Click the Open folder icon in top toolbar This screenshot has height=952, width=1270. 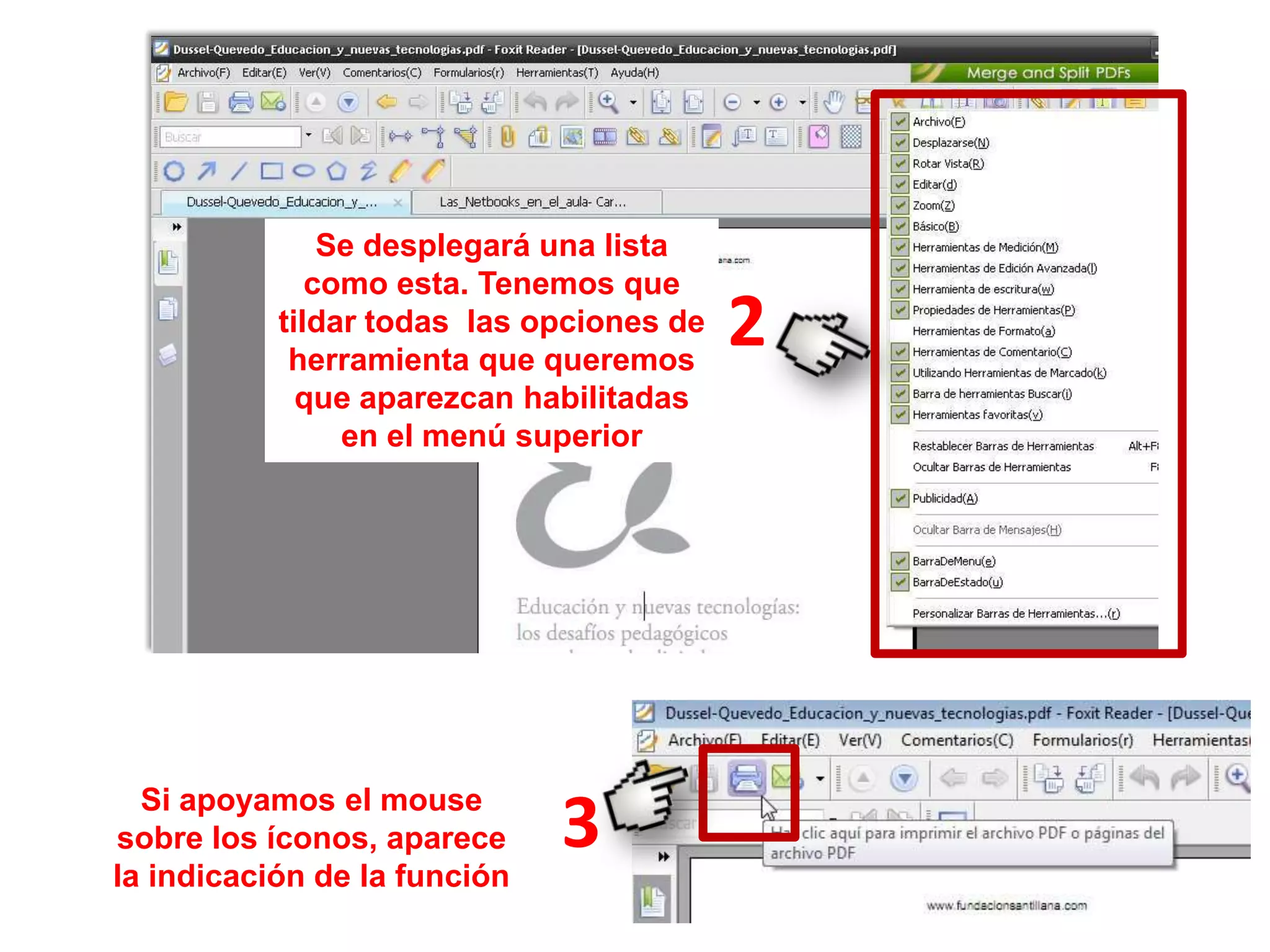[176, 102]
